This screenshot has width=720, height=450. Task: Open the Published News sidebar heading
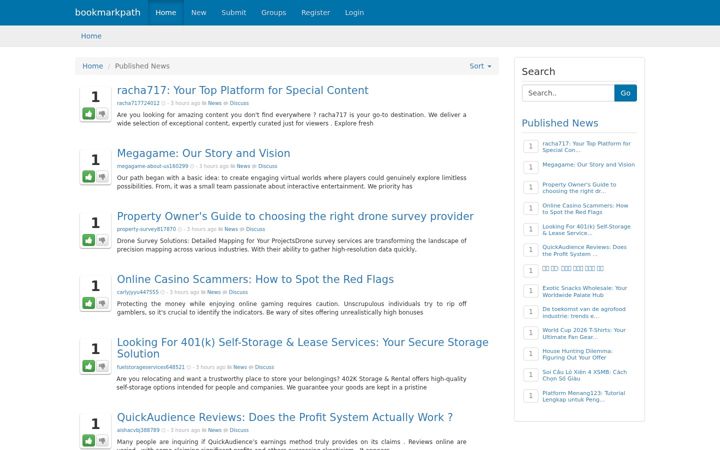(560, 123)
